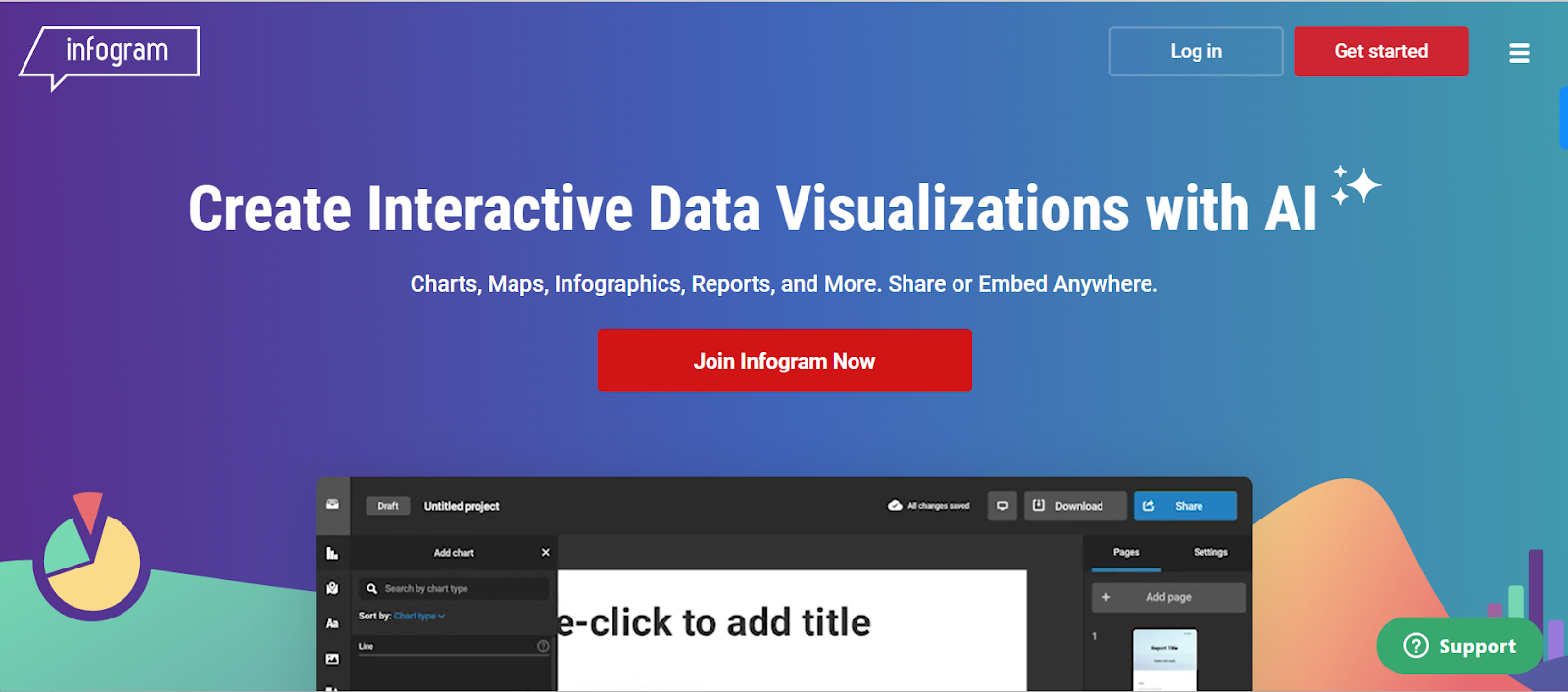Click the Infogram logo
This screenshot has height=692, width=1568.
click(x=109, y=58)
